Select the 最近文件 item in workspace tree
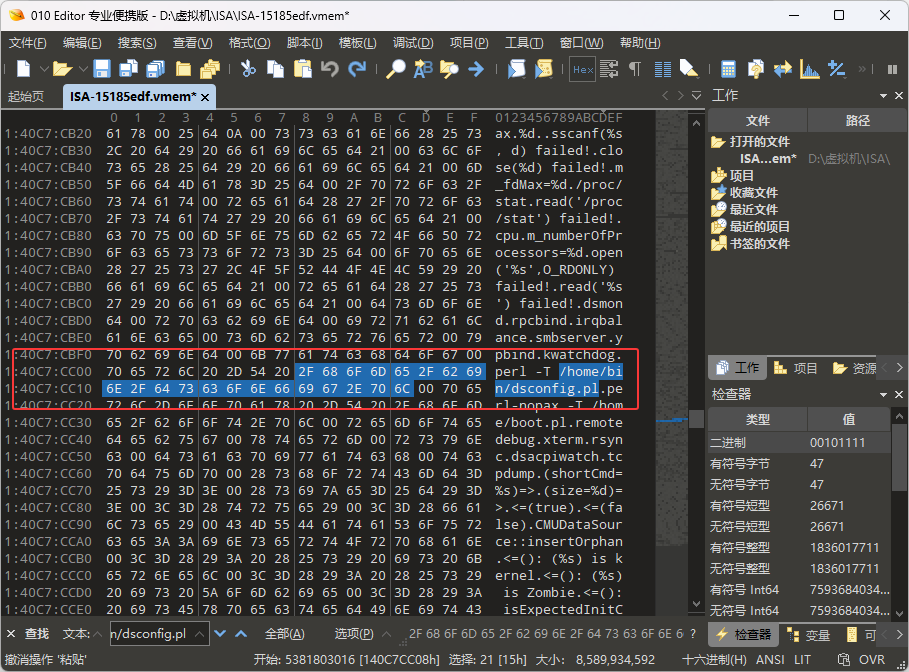Viewport: 909px width, 672px height. 752,210
